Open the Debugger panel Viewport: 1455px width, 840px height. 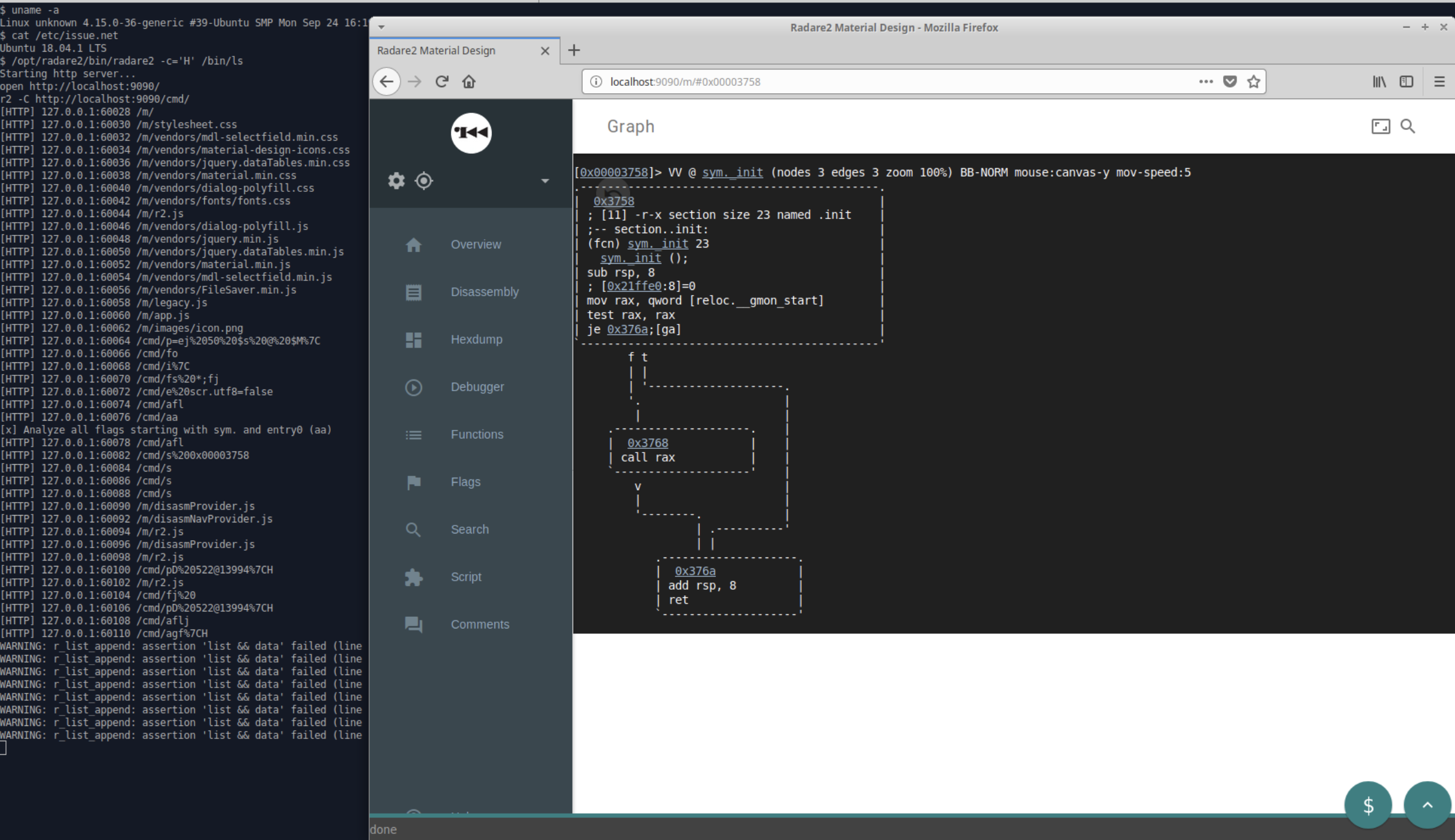coord(477,387)
